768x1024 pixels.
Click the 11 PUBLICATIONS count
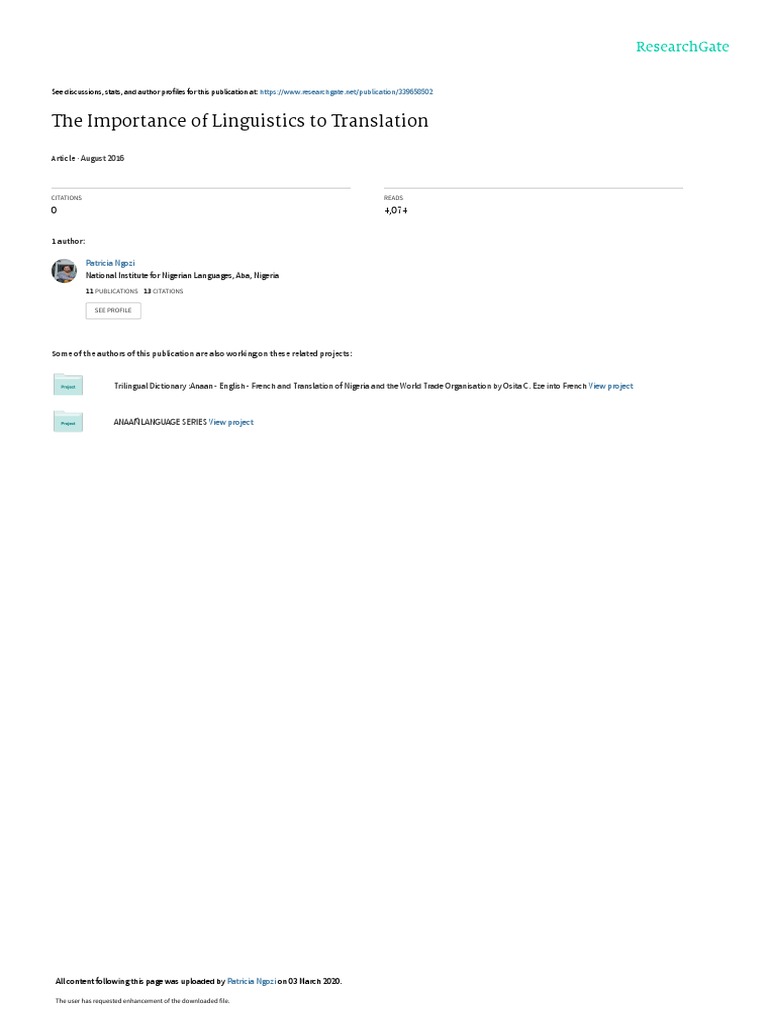[112, 291]
